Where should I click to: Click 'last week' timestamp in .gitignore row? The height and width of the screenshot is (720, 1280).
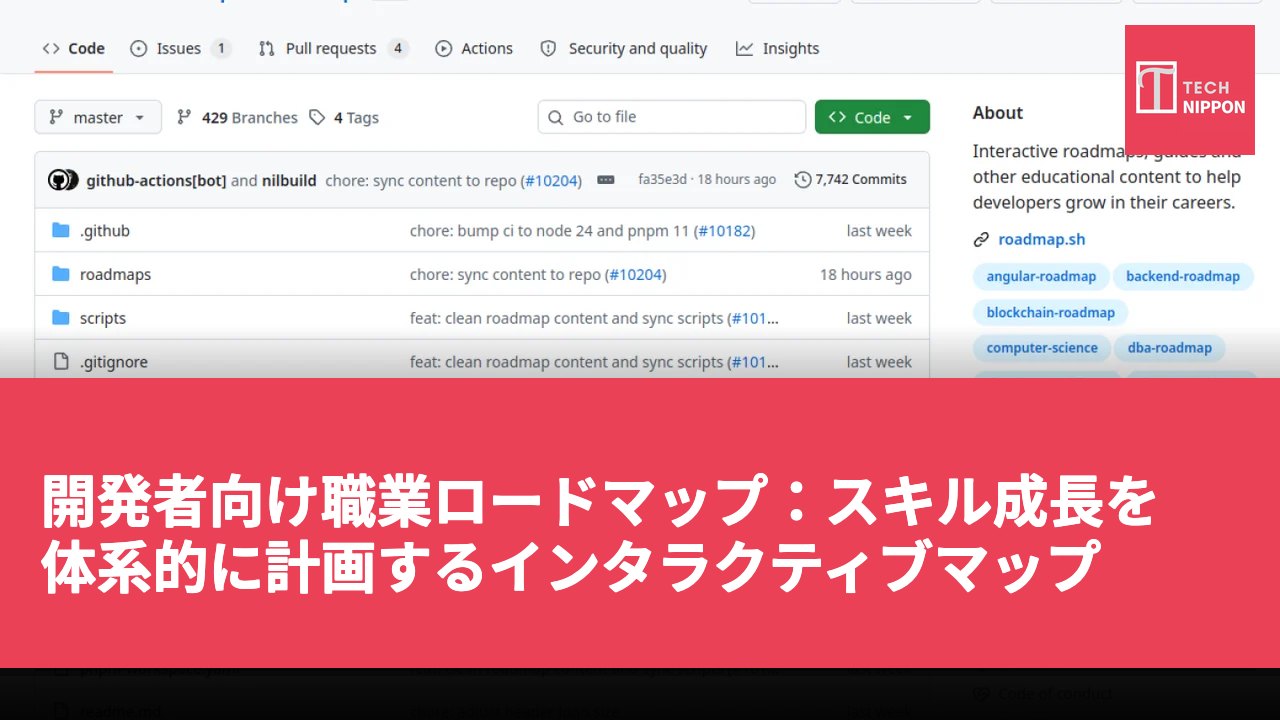point(879,362)
